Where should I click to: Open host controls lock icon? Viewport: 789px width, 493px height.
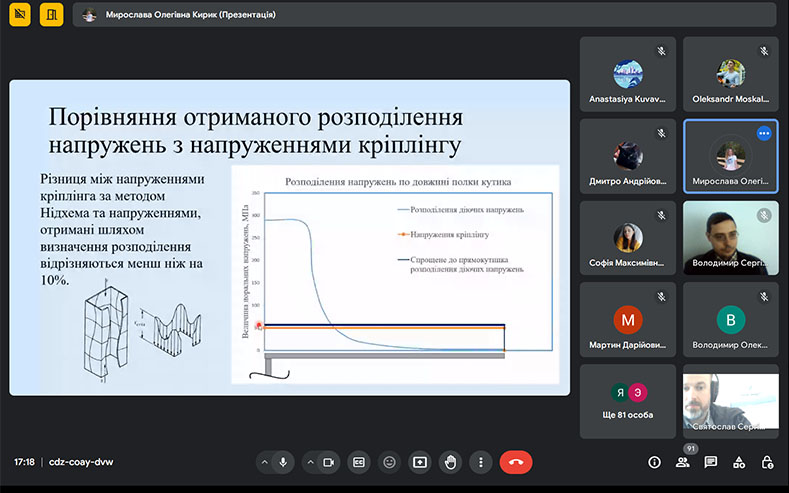(x=767, y=462)
